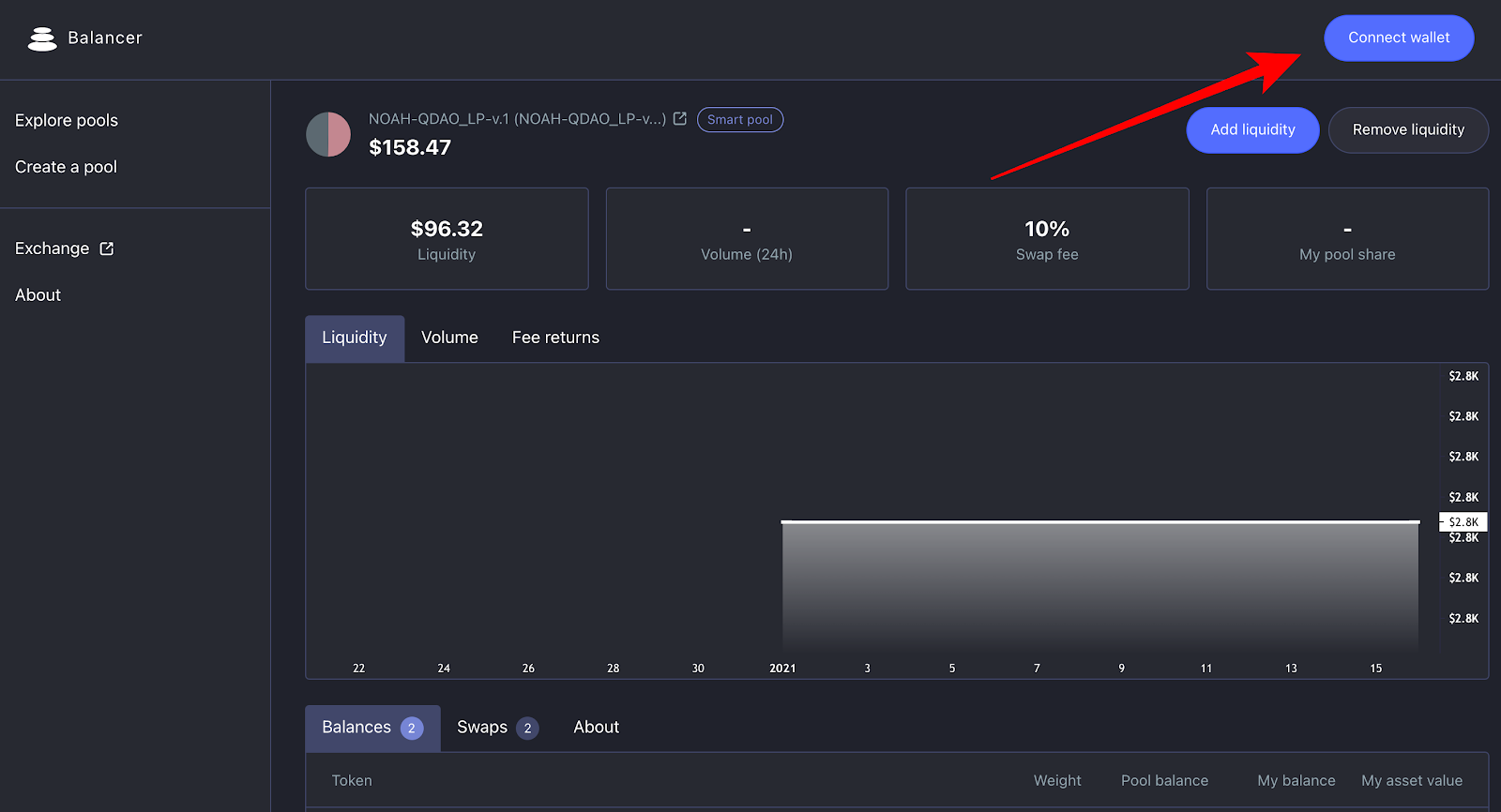Click the Balancer logo icon
The width and height of the screenshot is (1501, 812).
point(42,38)
